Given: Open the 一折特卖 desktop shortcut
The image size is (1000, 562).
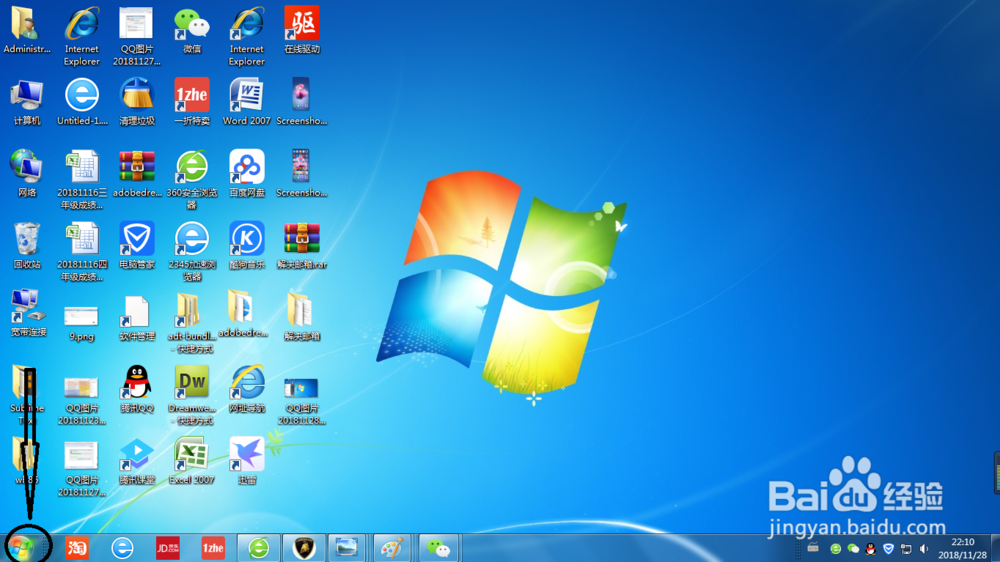Looking at the screenshot, I should 191,102.
